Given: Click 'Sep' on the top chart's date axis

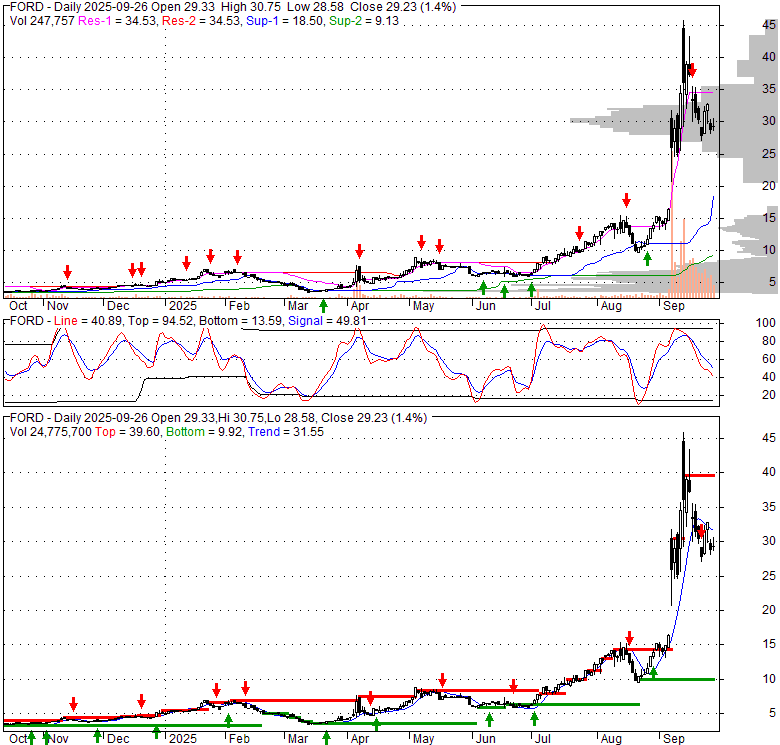Looking at the screenshot, I should 674,306.
